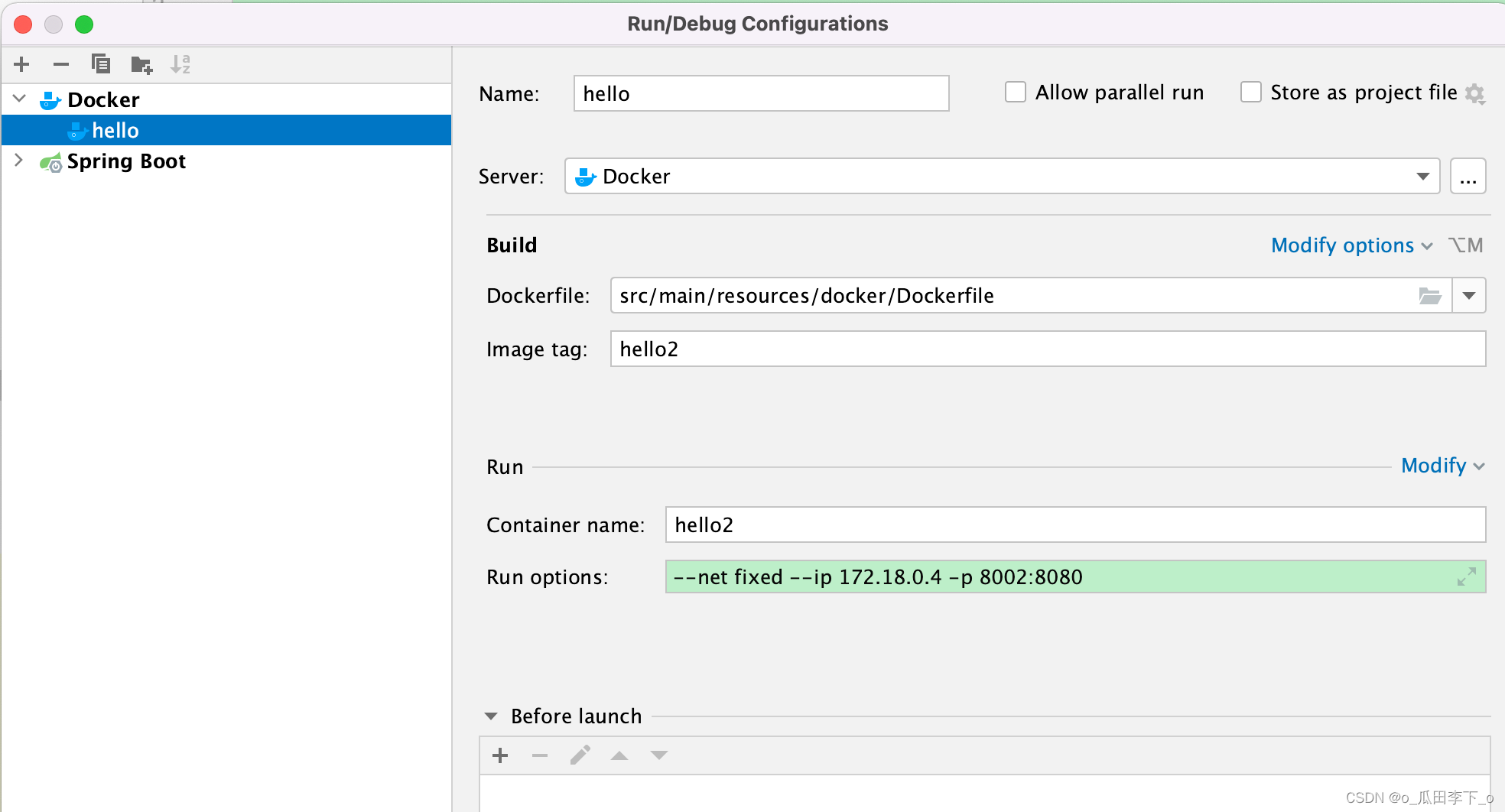Open the Dockerfile path history dropdown
Viewport: 1505px width, 812px height.
click(1469, 296)
